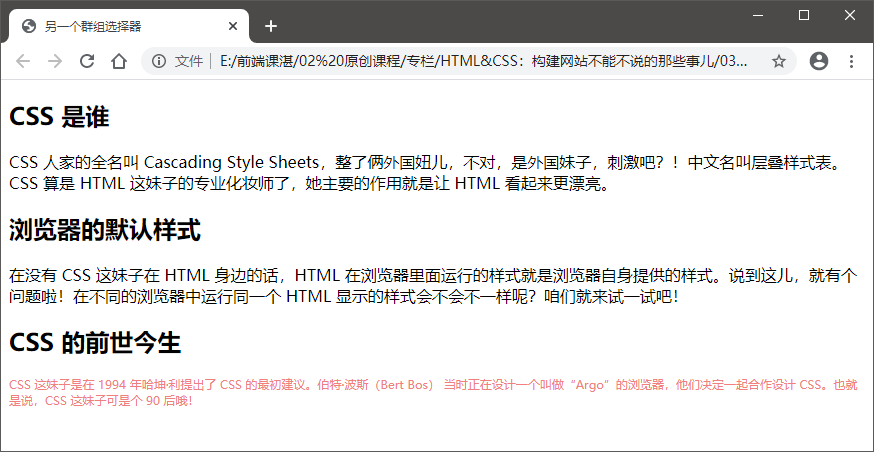Viewport: 874px width, 452px height.
Task: Click the red paragraph mentioning "Bert Bos"
Action: pyautogui.click(x=434, y=392)
